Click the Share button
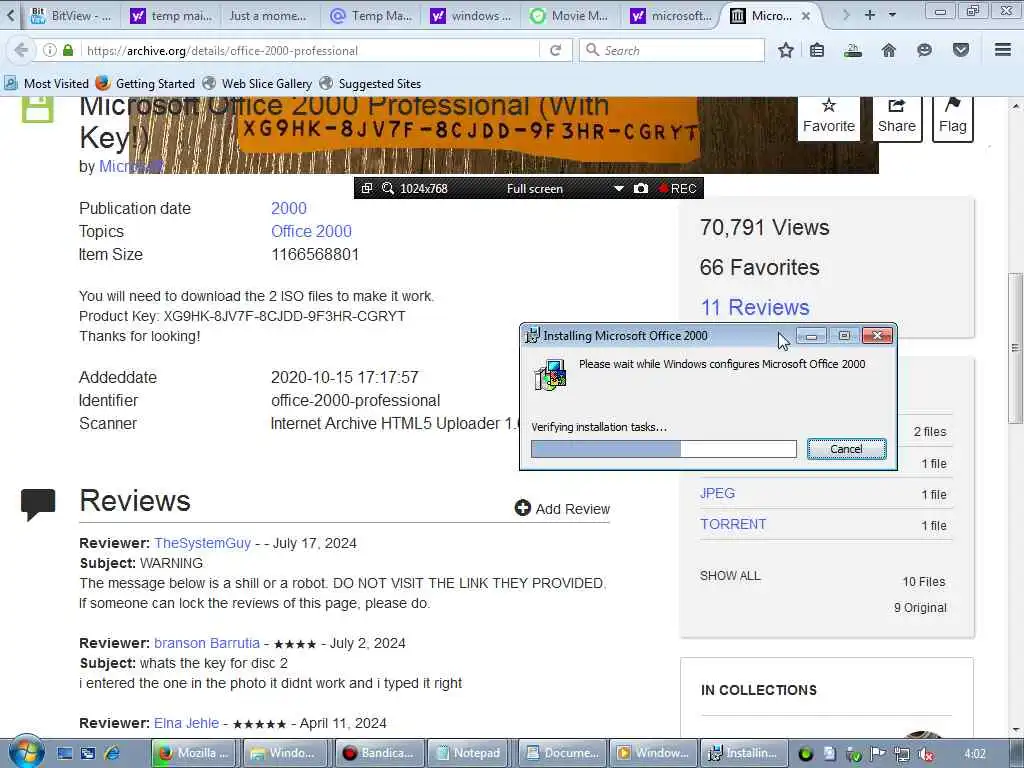Screen dimensions: 1024x768 tap(897, 118)
